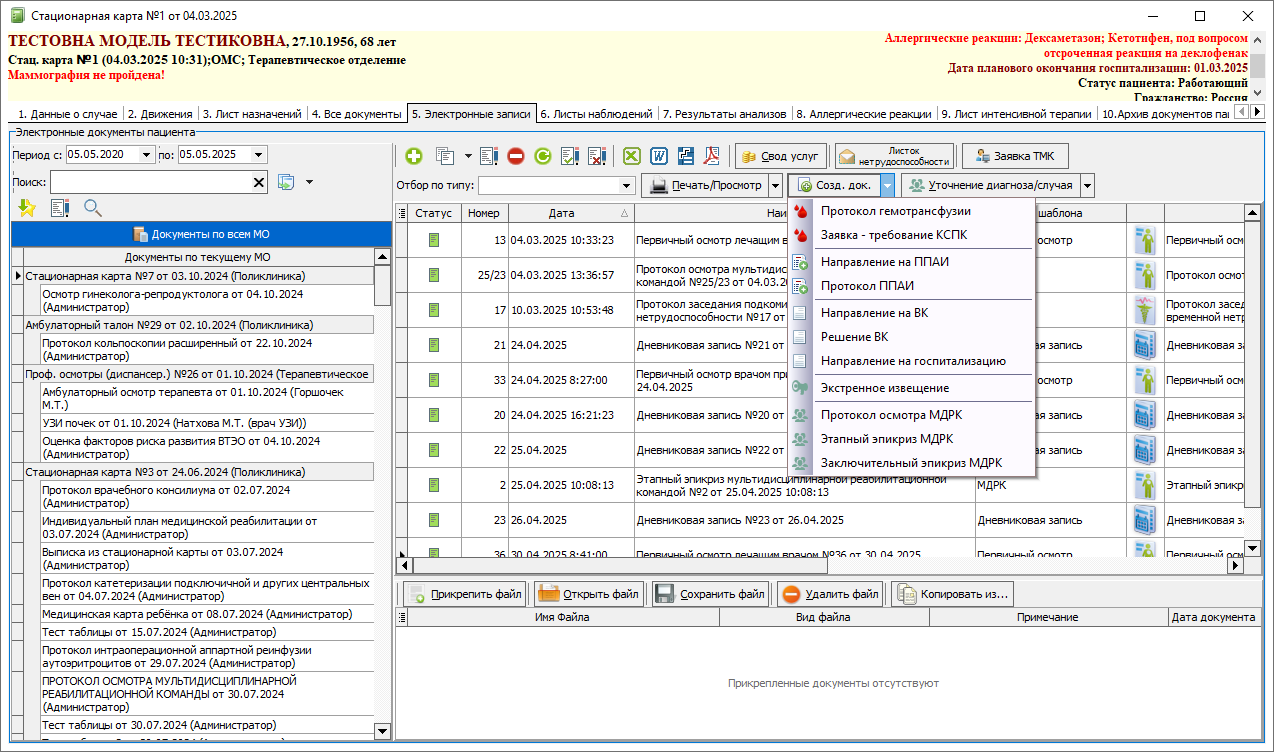Add a new record with green plus icon
Image resolution: width=1274 pixels, height=752 pixels.
tap(413, 156)
